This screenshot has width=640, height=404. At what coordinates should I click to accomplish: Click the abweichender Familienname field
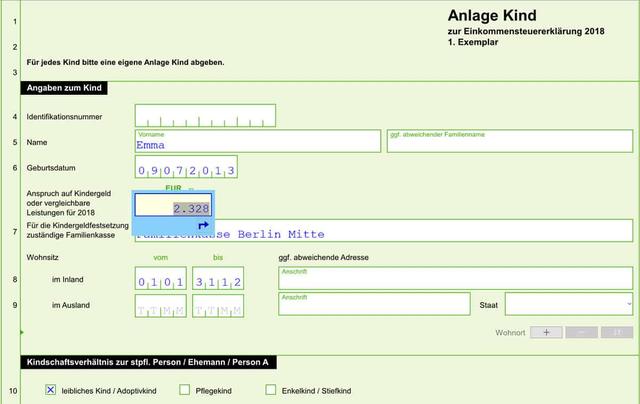click(510, 141)
